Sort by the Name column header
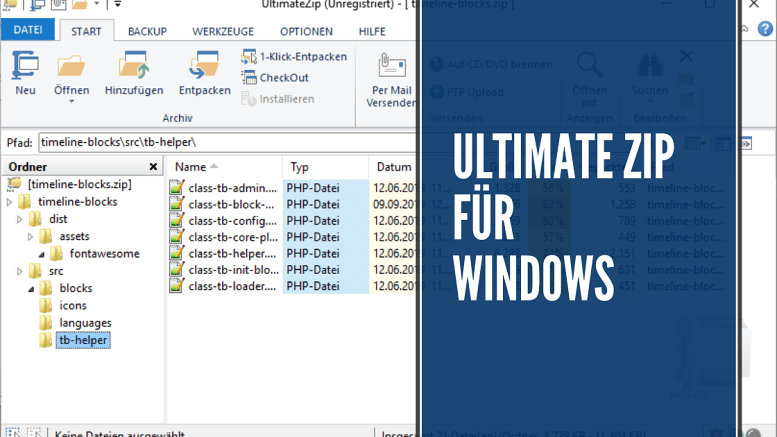The image size is (777, 437). coord(190,167)
